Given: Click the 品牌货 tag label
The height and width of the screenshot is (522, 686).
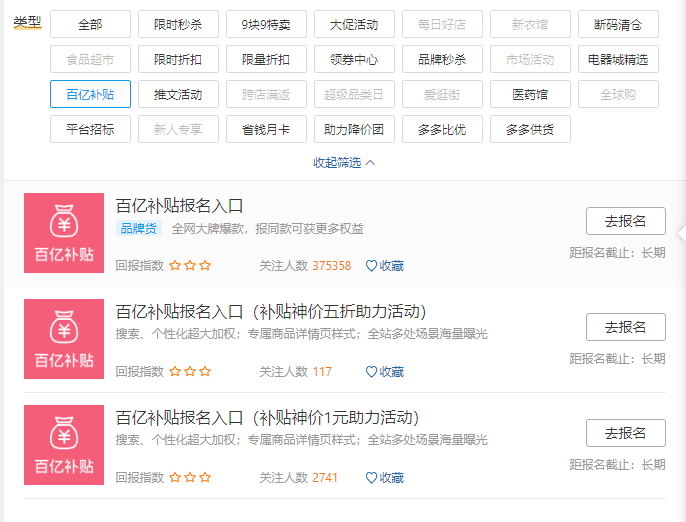Looking at the screenshot, I should (x=139, y=229).
